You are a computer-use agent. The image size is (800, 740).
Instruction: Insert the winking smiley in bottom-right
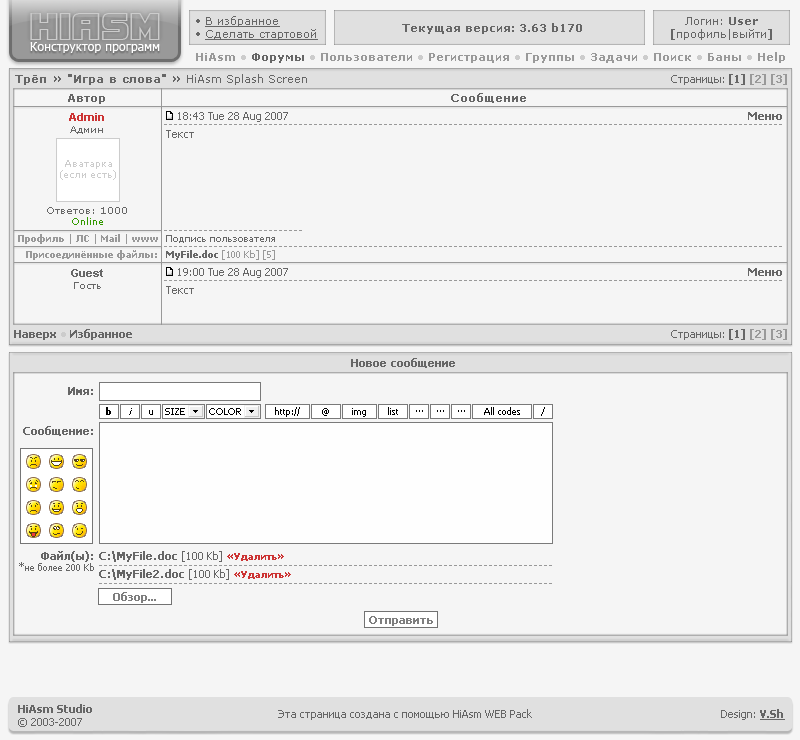click(x=80, y=530)
